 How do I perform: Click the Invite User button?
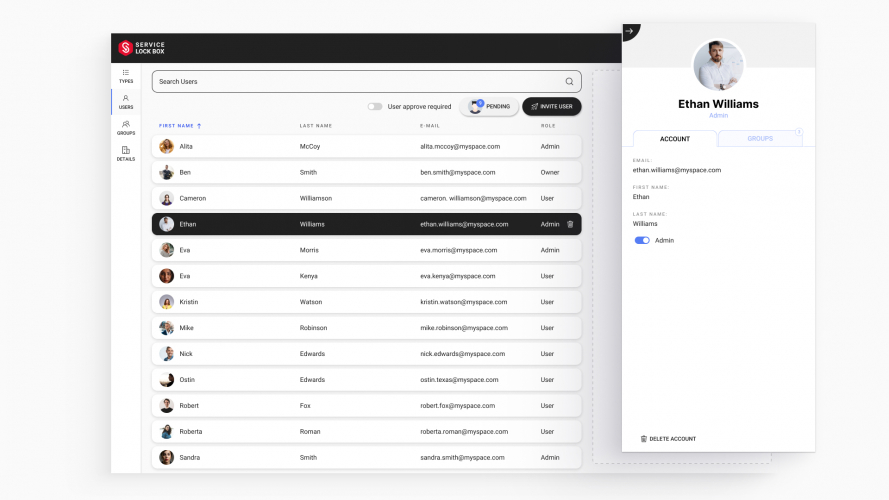551,106
